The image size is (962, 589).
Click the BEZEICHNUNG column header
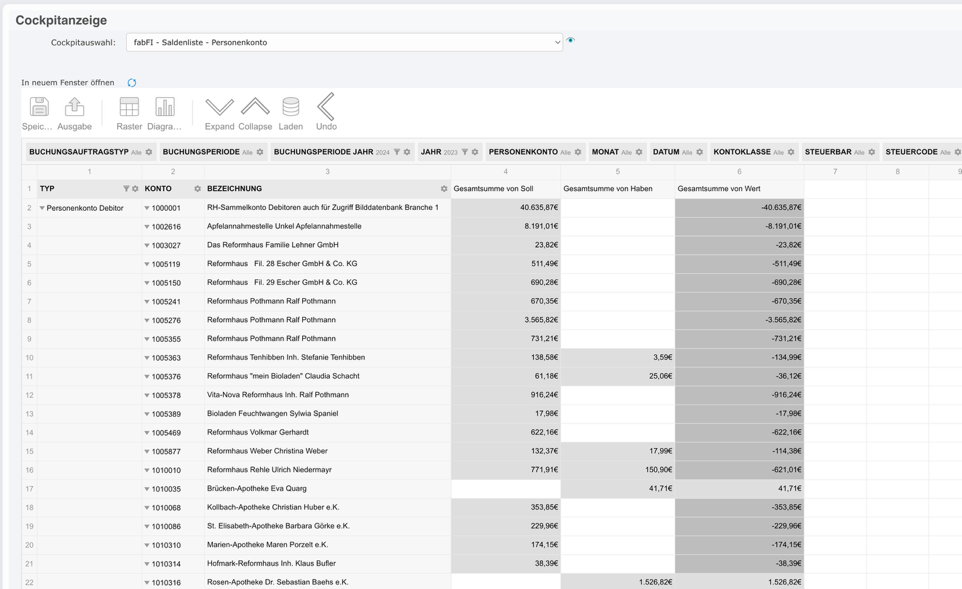tap(235, 189)
